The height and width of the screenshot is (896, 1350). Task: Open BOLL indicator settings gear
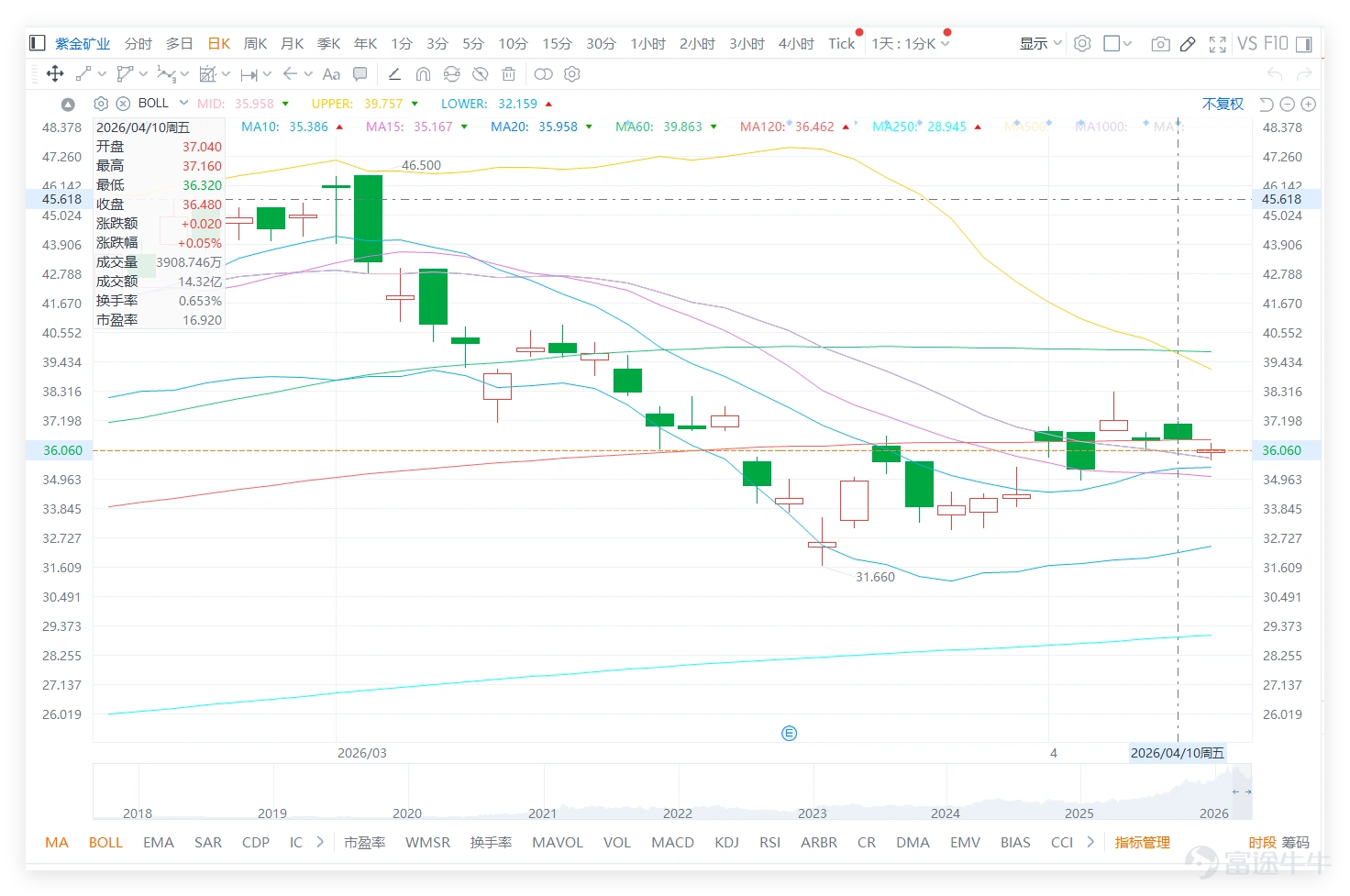pyautogui.click(x=101, y=104)
